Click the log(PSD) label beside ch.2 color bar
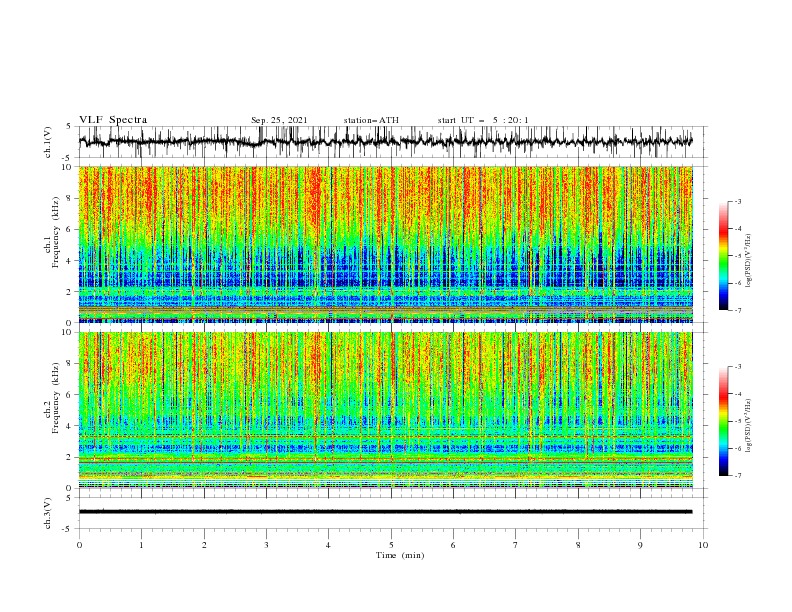 (749, 425)
